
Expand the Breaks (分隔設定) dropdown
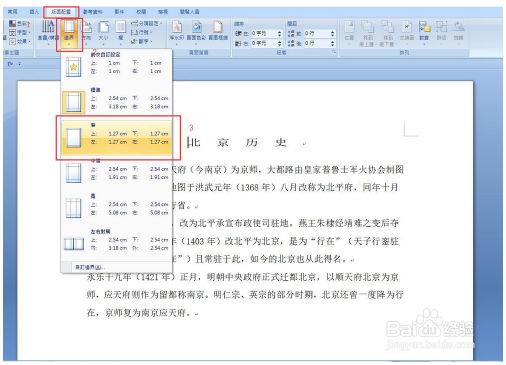pyautogui.click(x=147, y=23)
